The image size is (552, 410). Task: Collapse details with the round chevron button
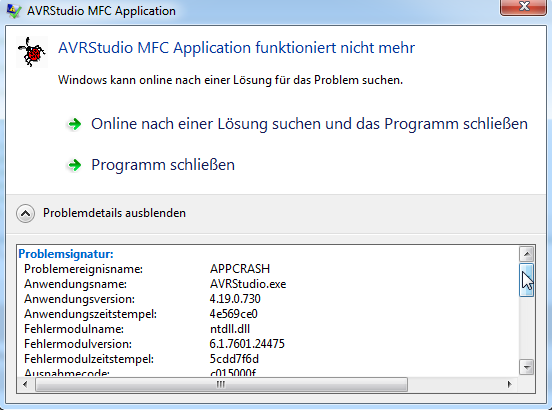[25, 213]
